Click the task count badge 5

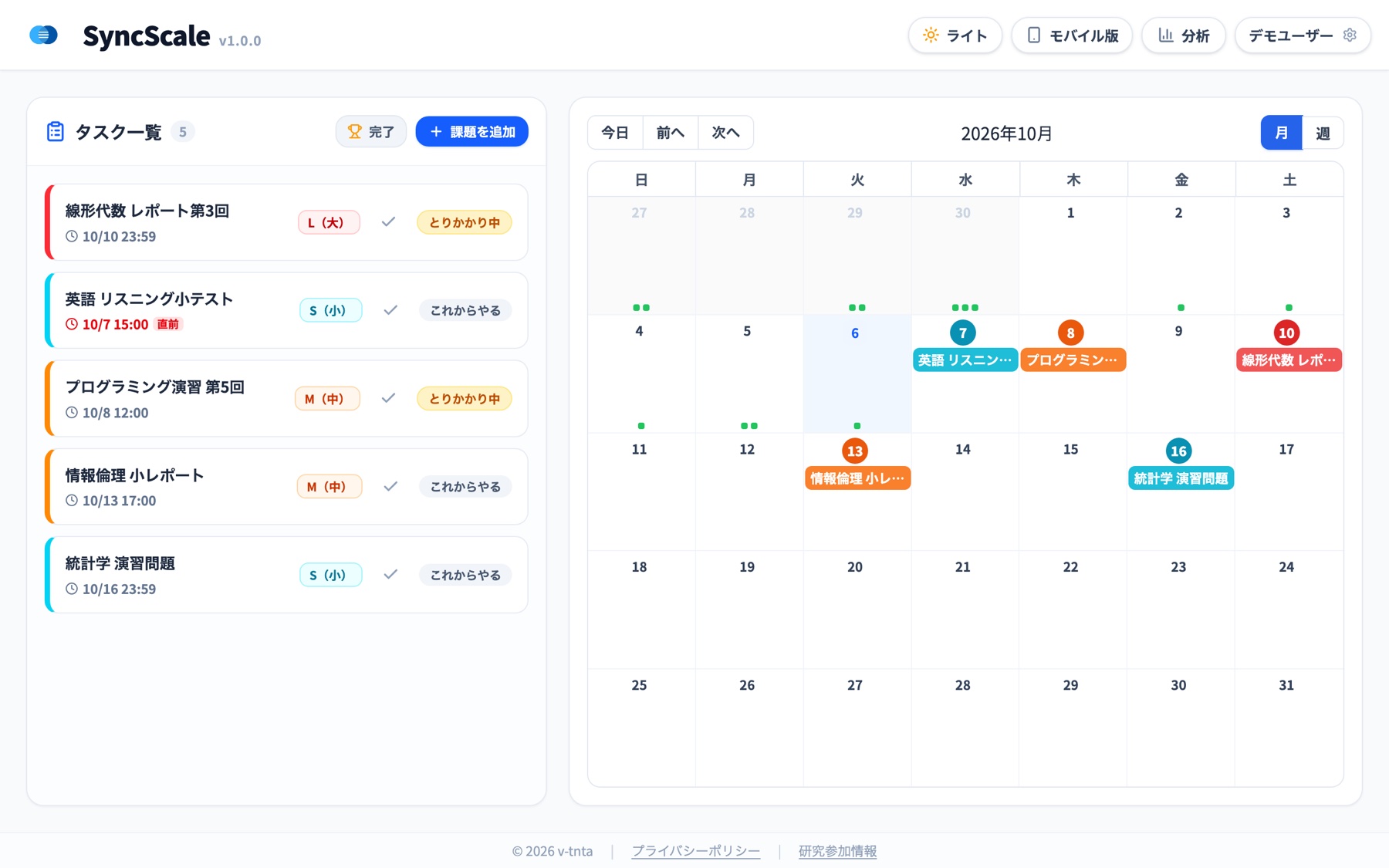(x=183, y=132)
